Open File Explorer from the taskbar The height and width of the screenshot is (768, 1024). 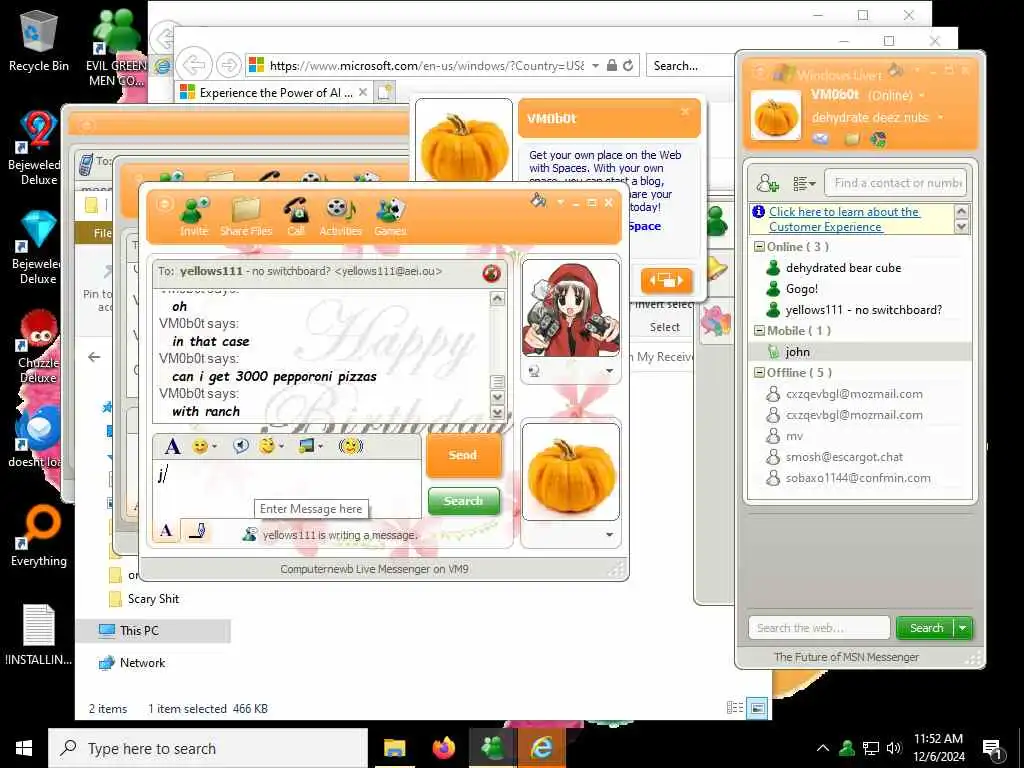pyautogui.click(x=394, y=748)
